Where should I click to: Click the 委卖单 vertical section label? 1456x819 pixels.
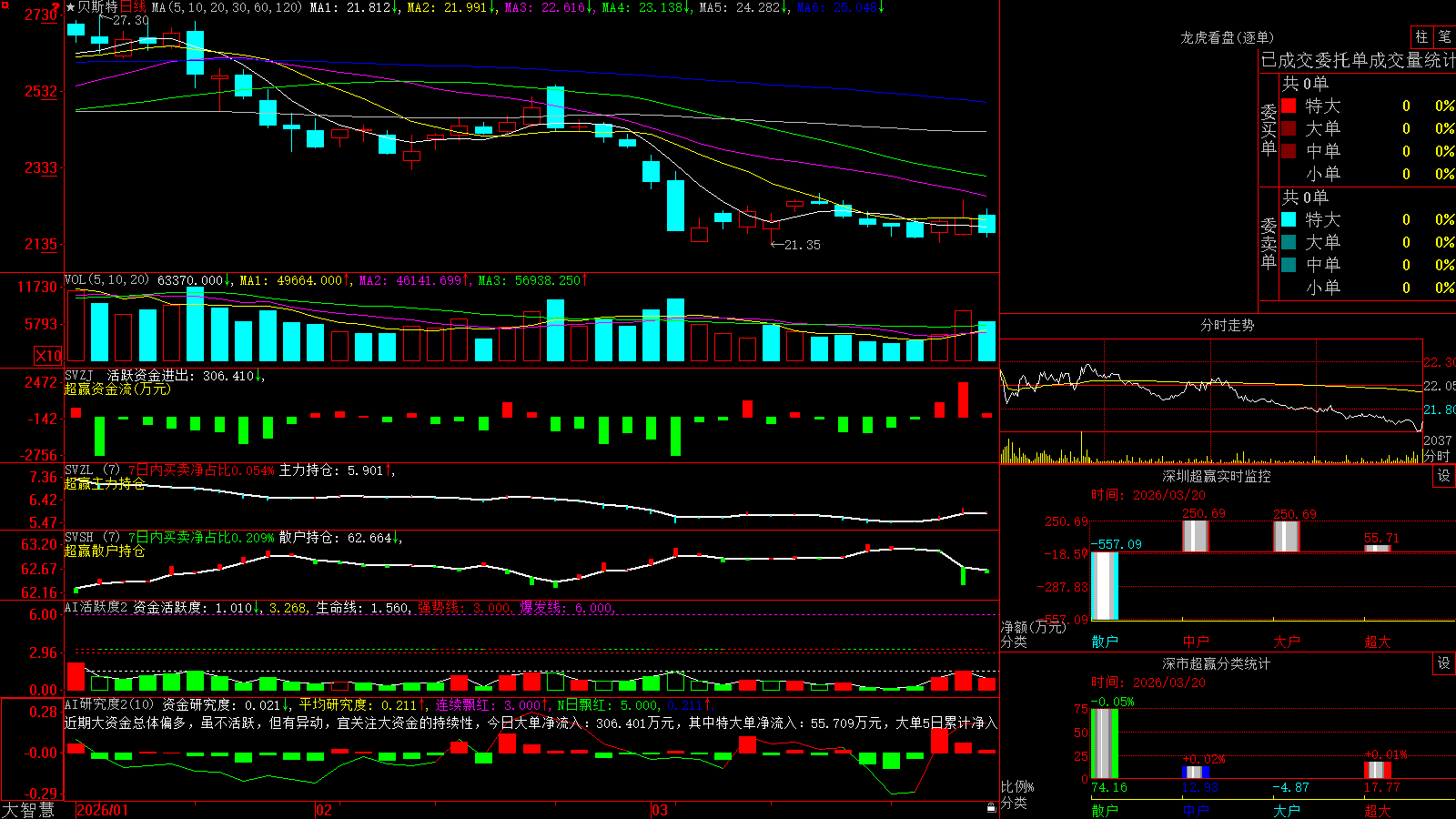coord(1269,243)
